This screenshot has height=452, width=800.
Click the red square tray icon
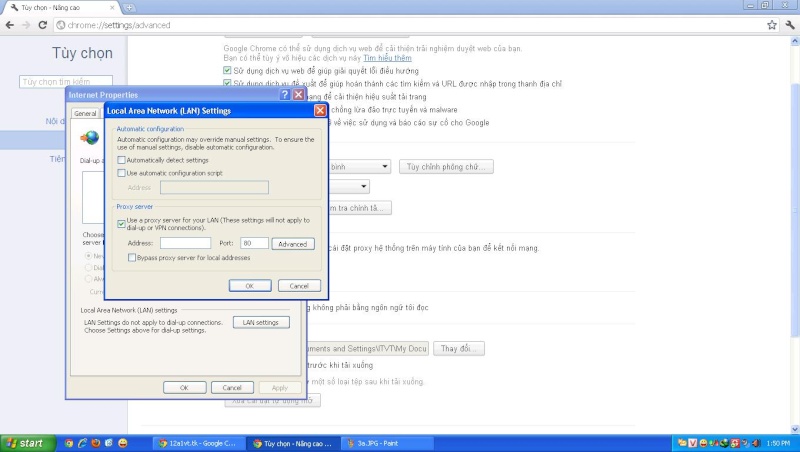(x=735, y=443)
